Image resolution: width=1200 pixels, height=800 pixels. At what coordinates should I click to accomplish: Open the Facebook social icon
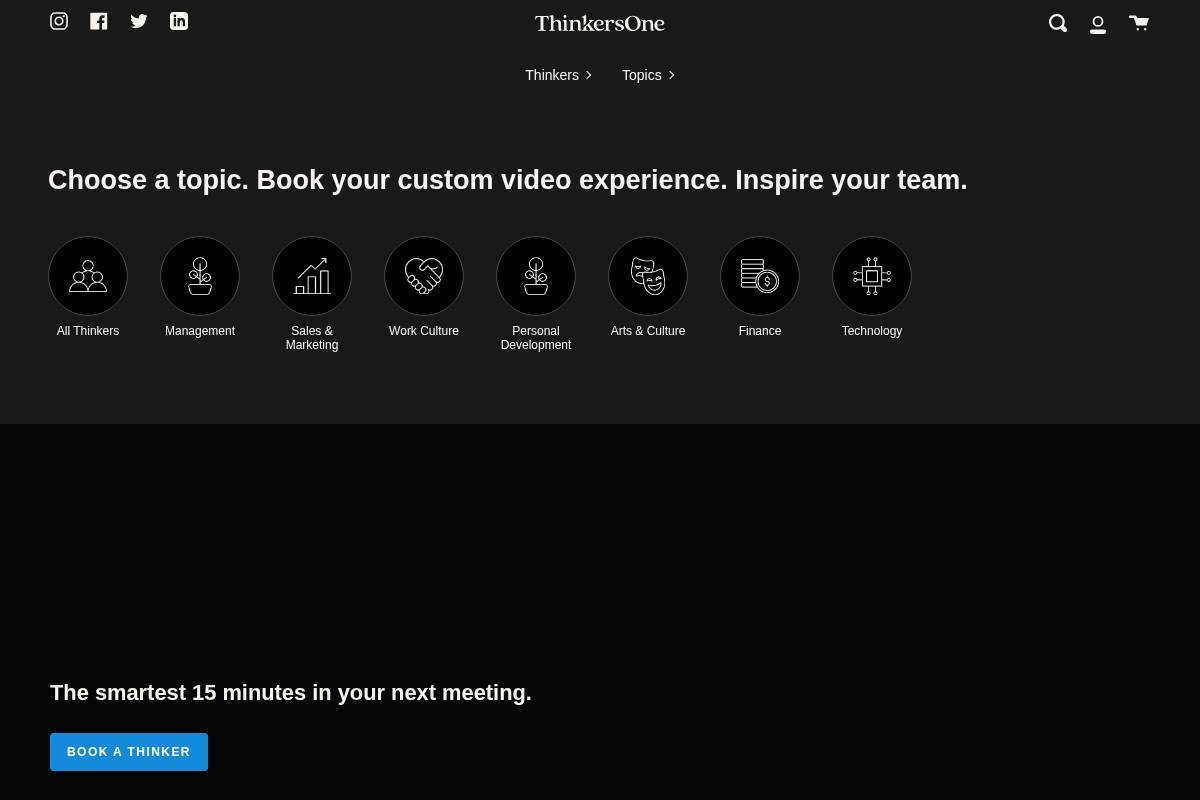99,21
